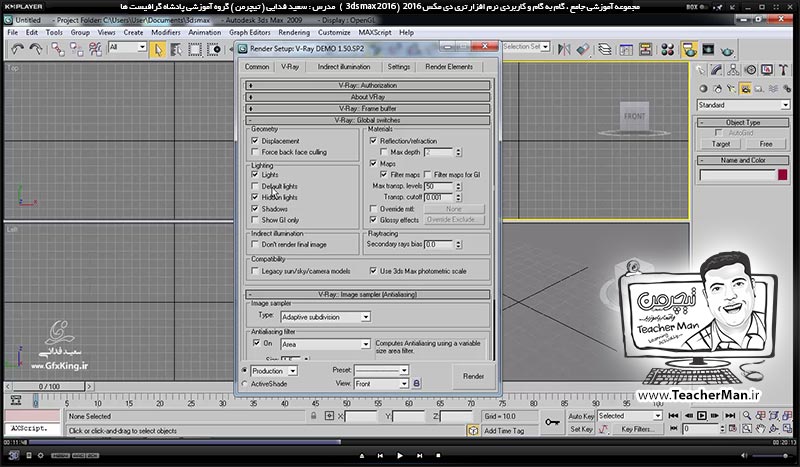Open the Utilities hammer panel icon
Viewport: 800px width, 467px height.
click(x=783, y=70)
